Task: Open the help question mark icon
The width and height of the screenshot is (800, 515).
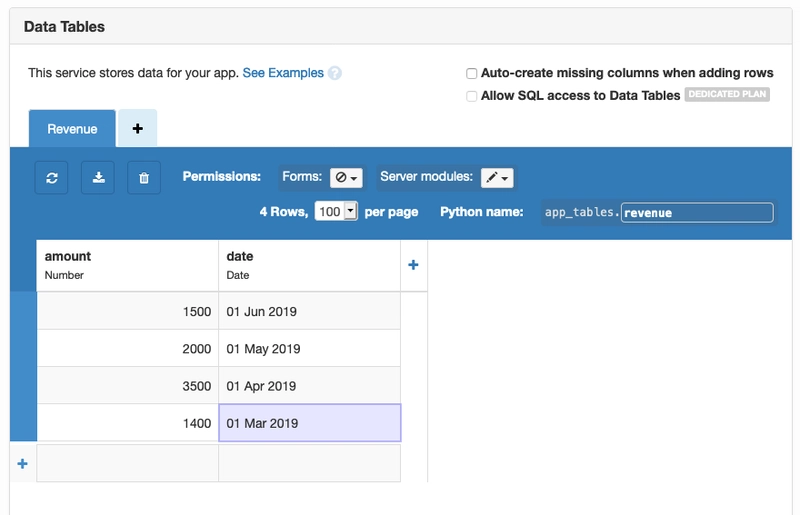Action: [335, 73]
